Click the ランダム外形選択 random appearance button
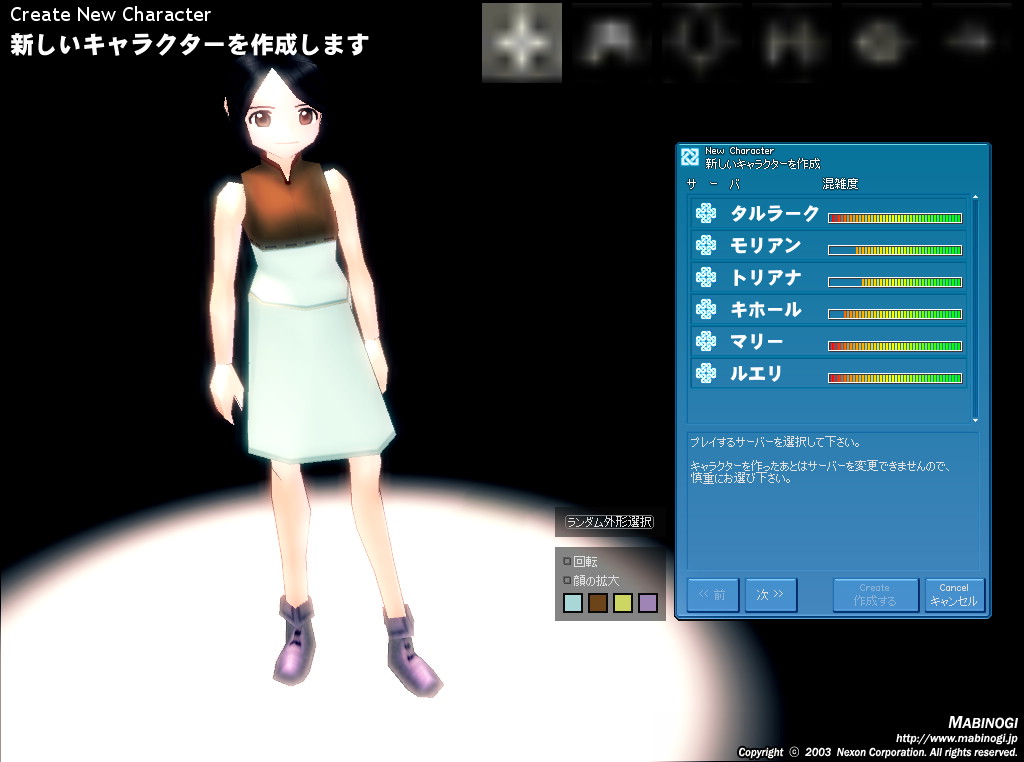Viewport: 1024px width, 762px height. 609,522
